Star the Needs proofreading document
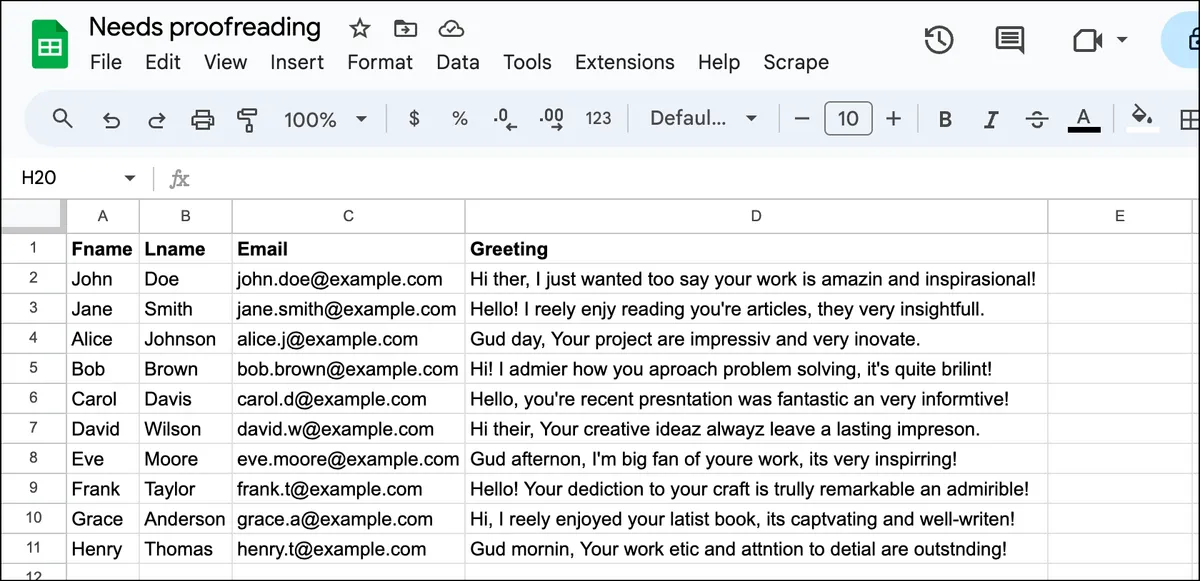The image size is (1200, 581). pos(359,29)
